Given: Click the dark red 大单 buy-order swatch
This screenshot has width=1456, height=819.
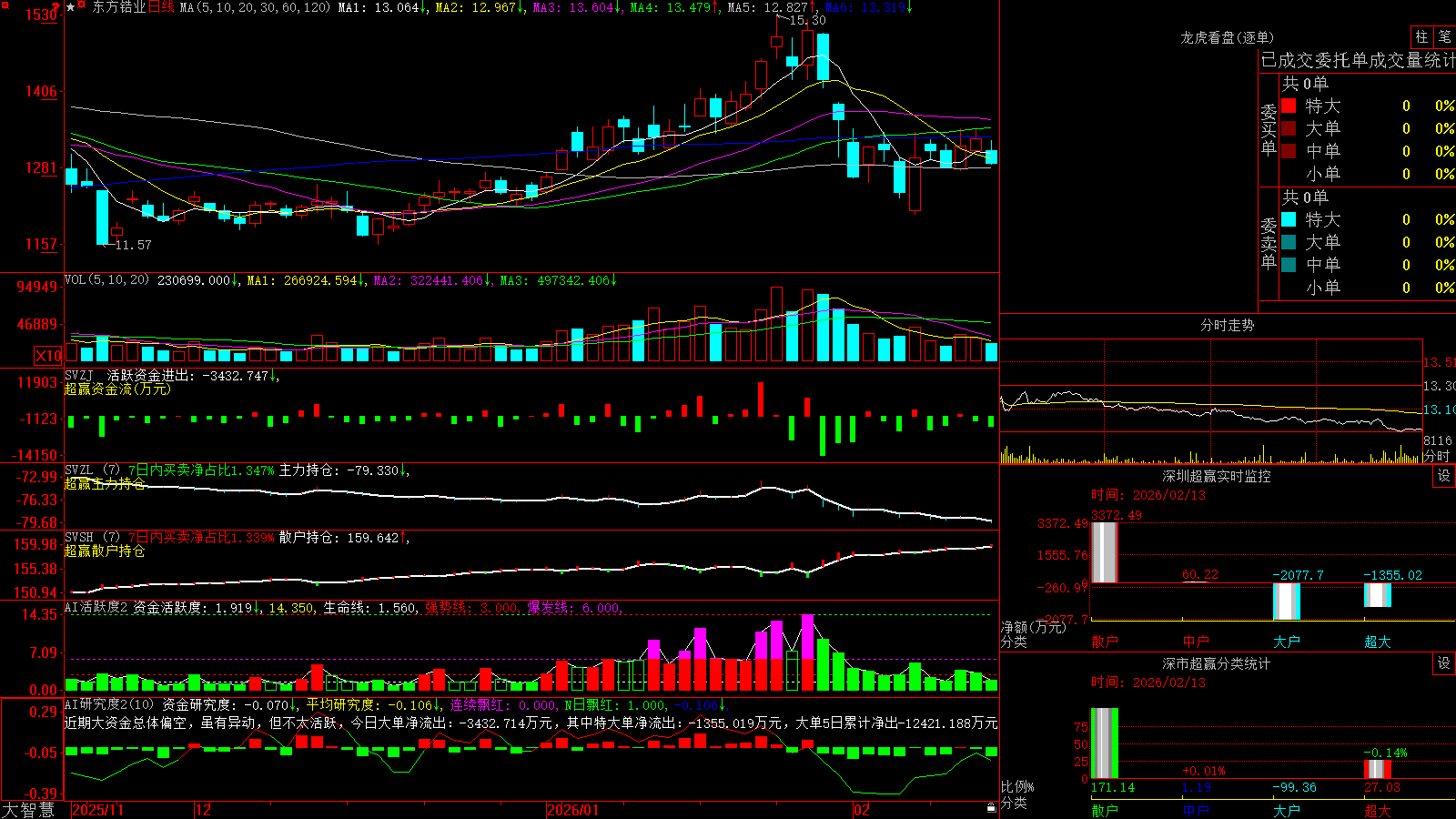Looking at the screenshot, I should coord(1289,128).
